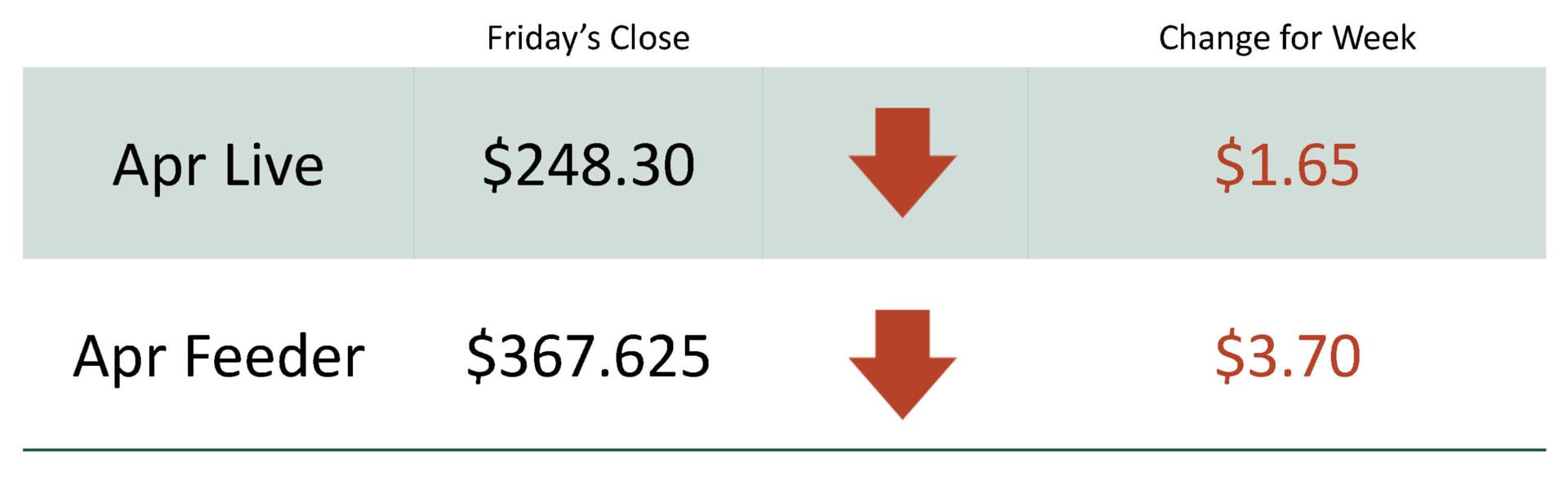Click the red $1.65 weekly change value
Viewport: 1568px width, 481px height.
[x=1286, y=165]
